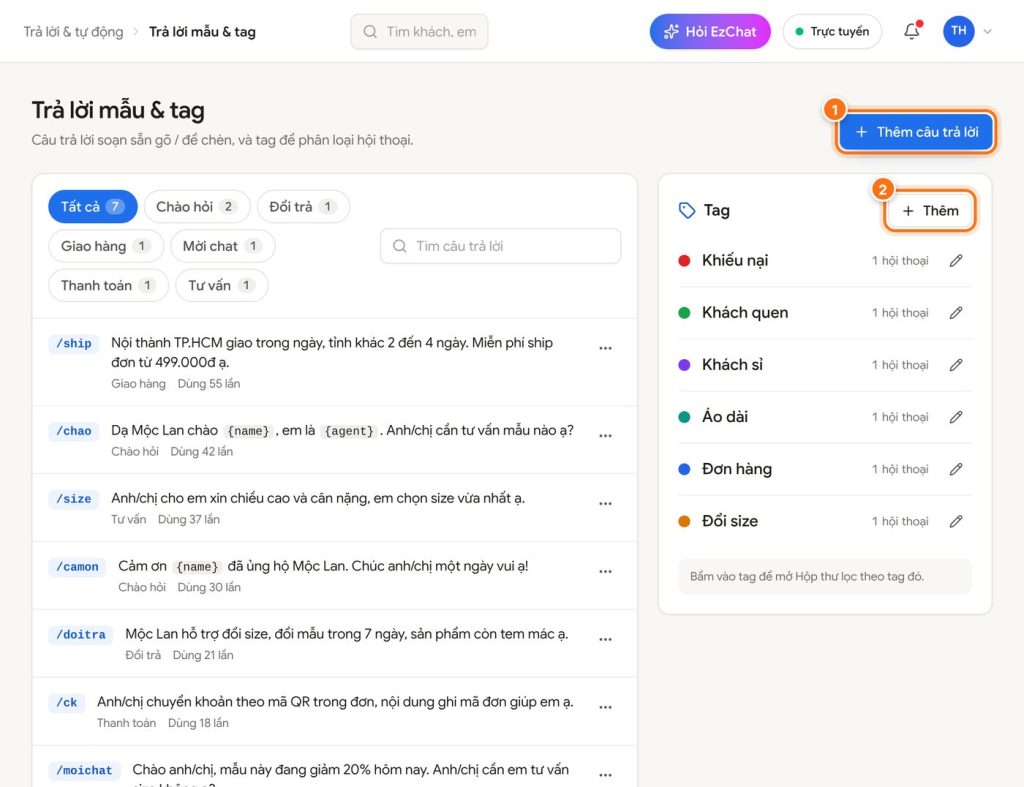Toggle the Trực tuyến online status
Screen dimensions: 1024x787
click(x=832, y=31)
